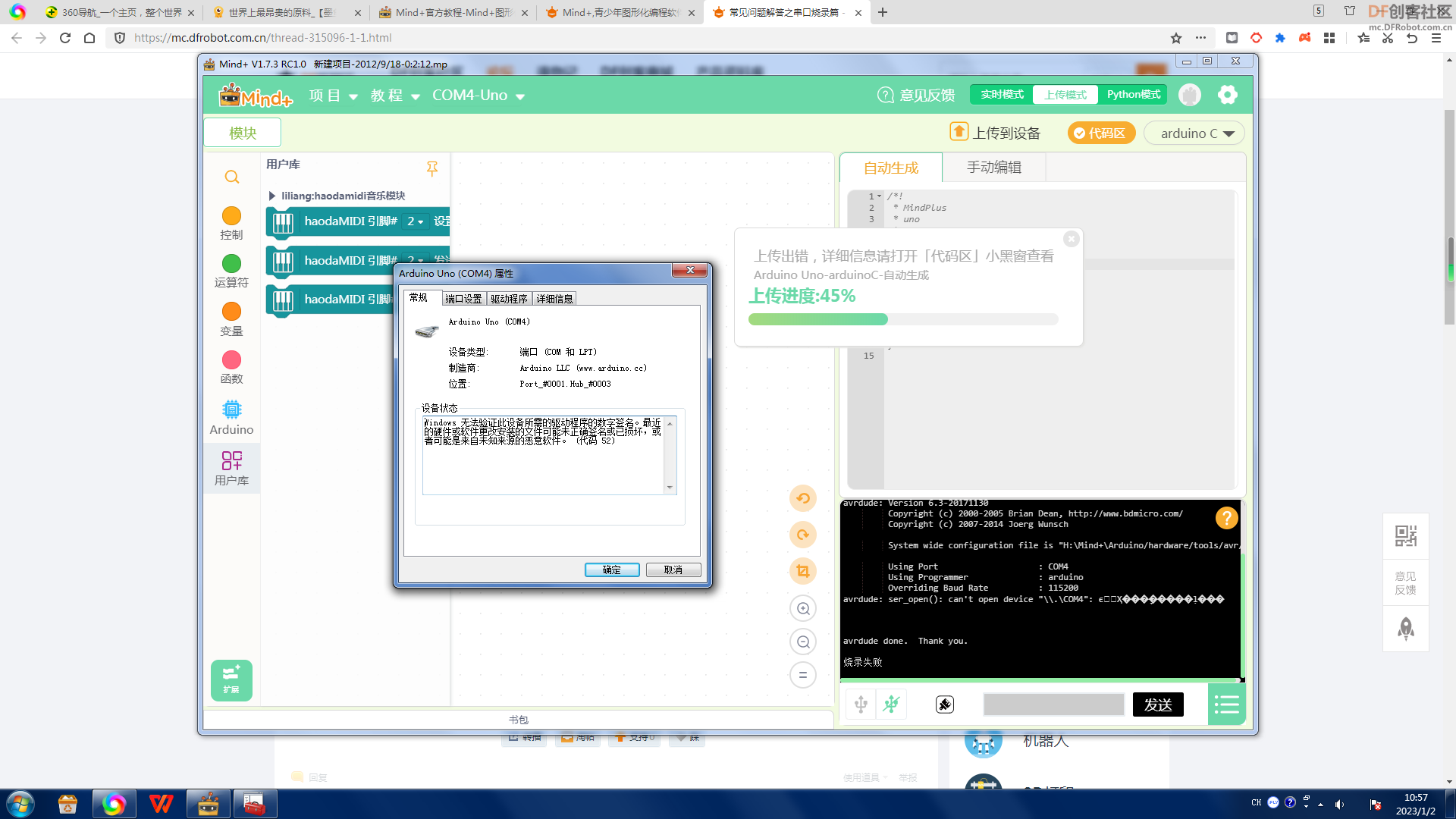
Task: Select the 控制 (Control) block category
Action: [231, 224]
